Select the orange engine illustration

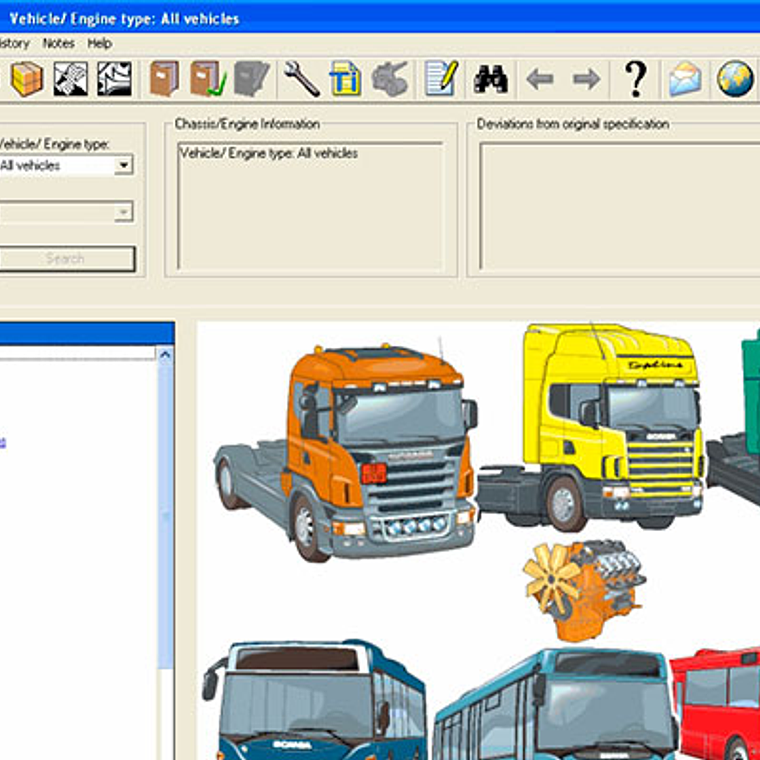tap(581, 588)
